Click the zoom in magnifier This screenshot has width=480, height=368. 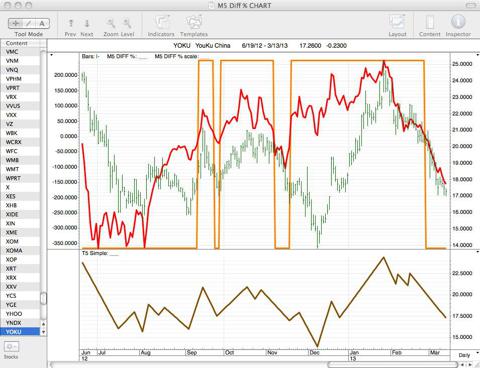[x=127, y=23]
